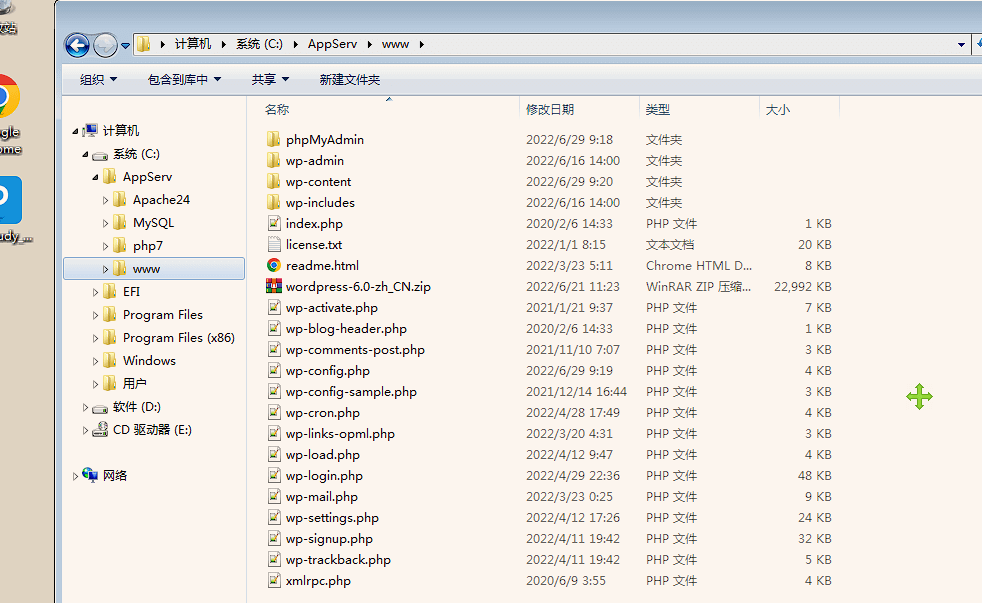Image resolution: width=982 pixels, height=603 pixels.
Task: Select EFI in the folder tree
Action: [132, 291]
